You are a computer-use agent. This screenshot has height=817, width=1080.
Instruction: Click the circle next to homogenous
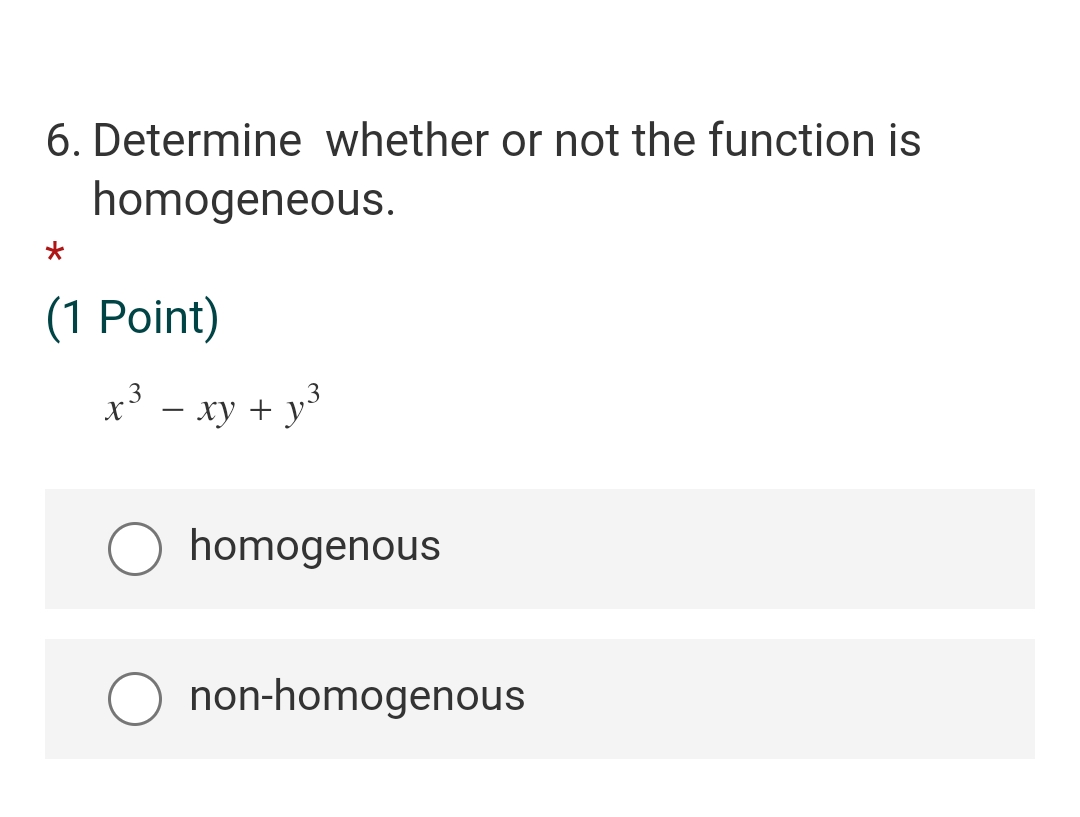[x=135, y=548]
